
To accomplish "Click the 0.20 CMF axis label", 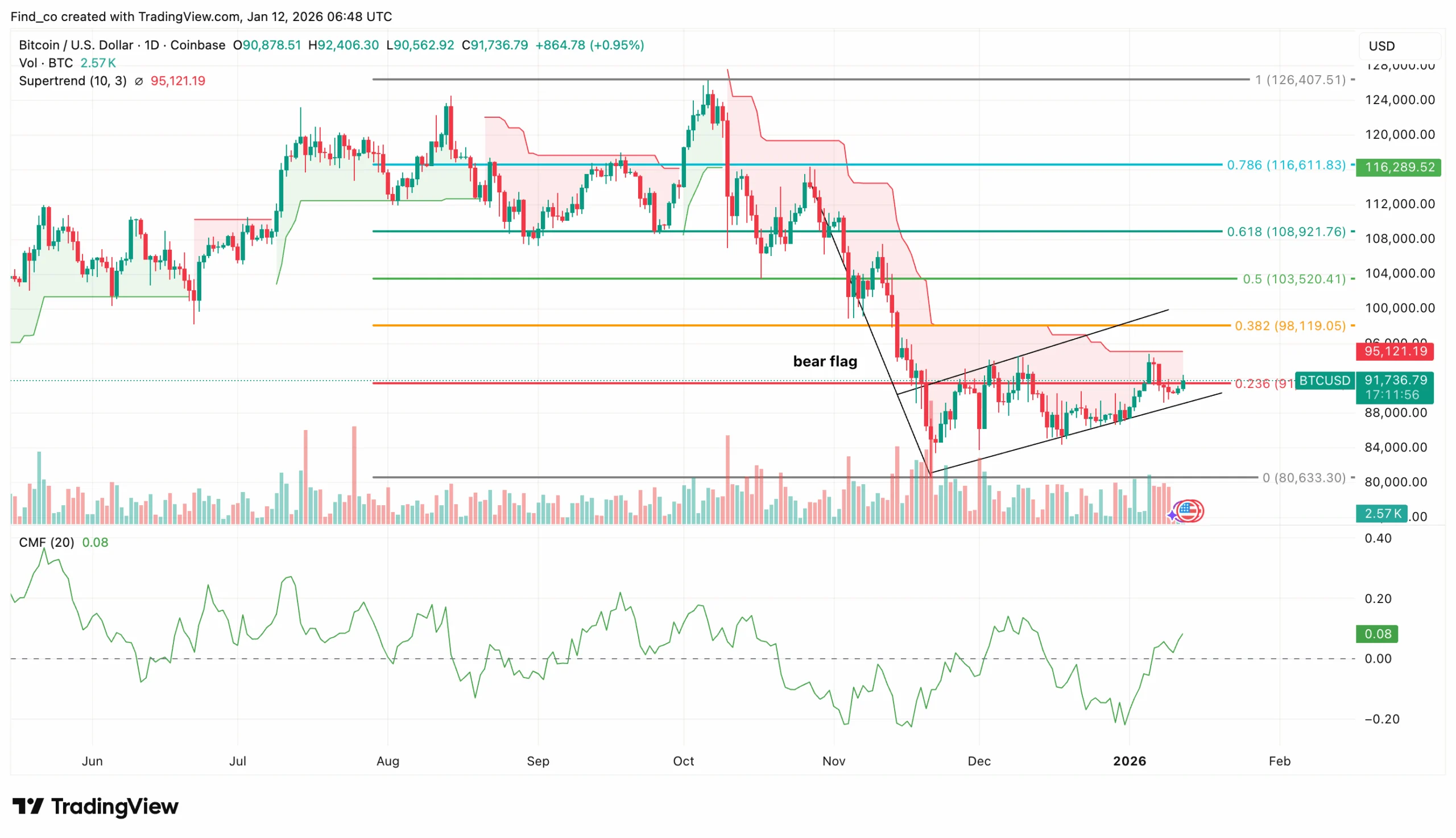I will coord(1378,598).
